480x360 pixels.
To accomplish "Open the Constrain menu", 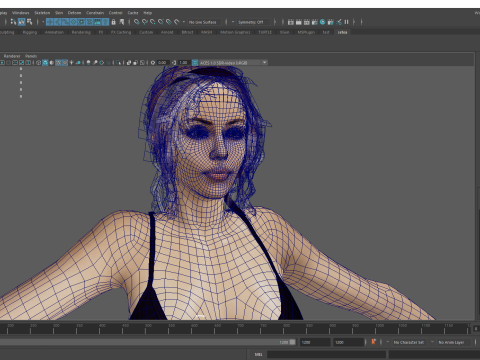I will [x=95, y=13].
